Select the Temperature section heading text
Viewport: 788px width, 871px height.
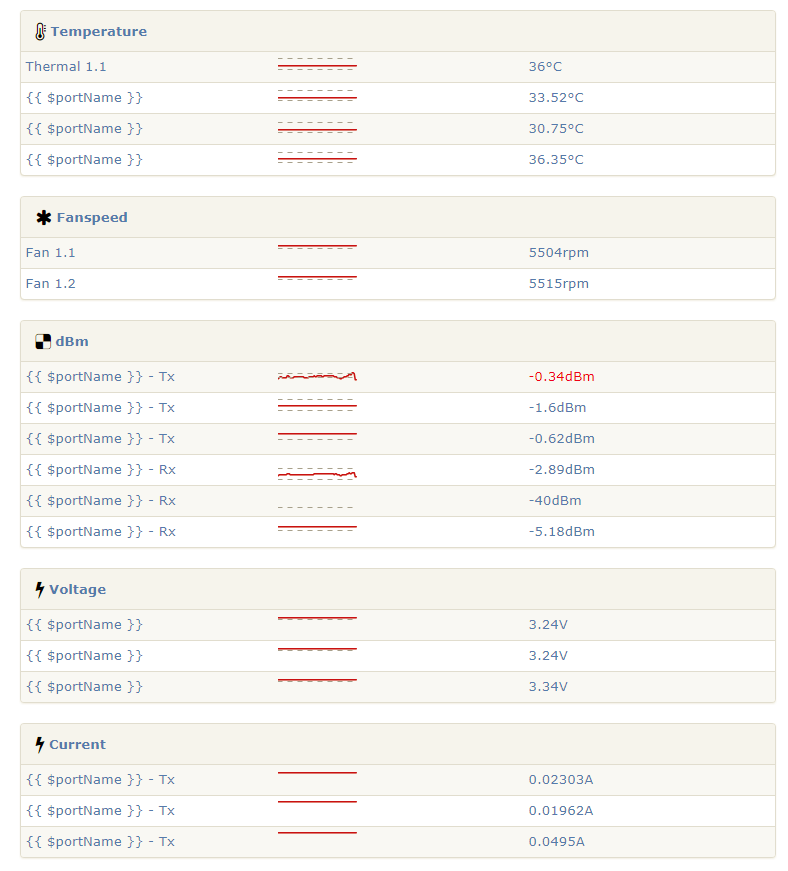pyautogui.click(x=97, y=31)
